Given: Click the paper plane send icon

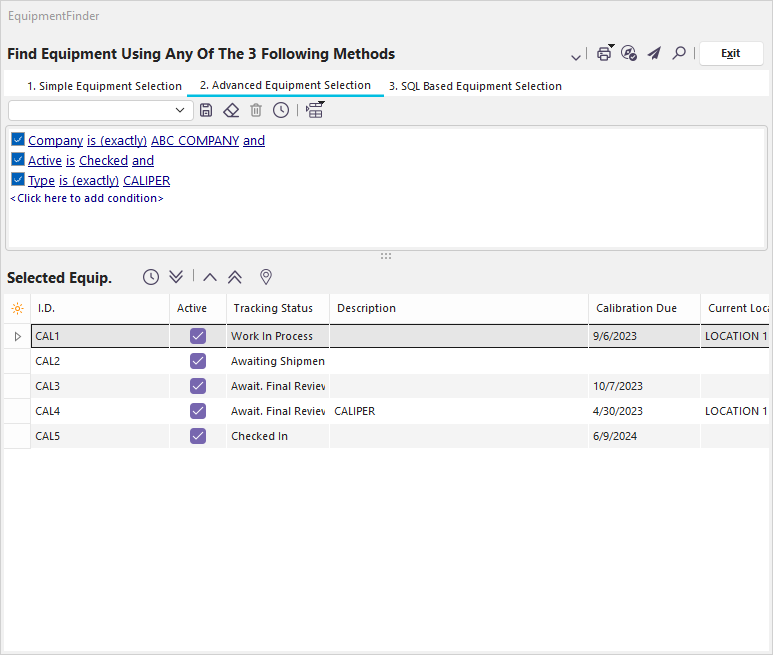Looking at the screenshot, I should click(x=654, y=54).
